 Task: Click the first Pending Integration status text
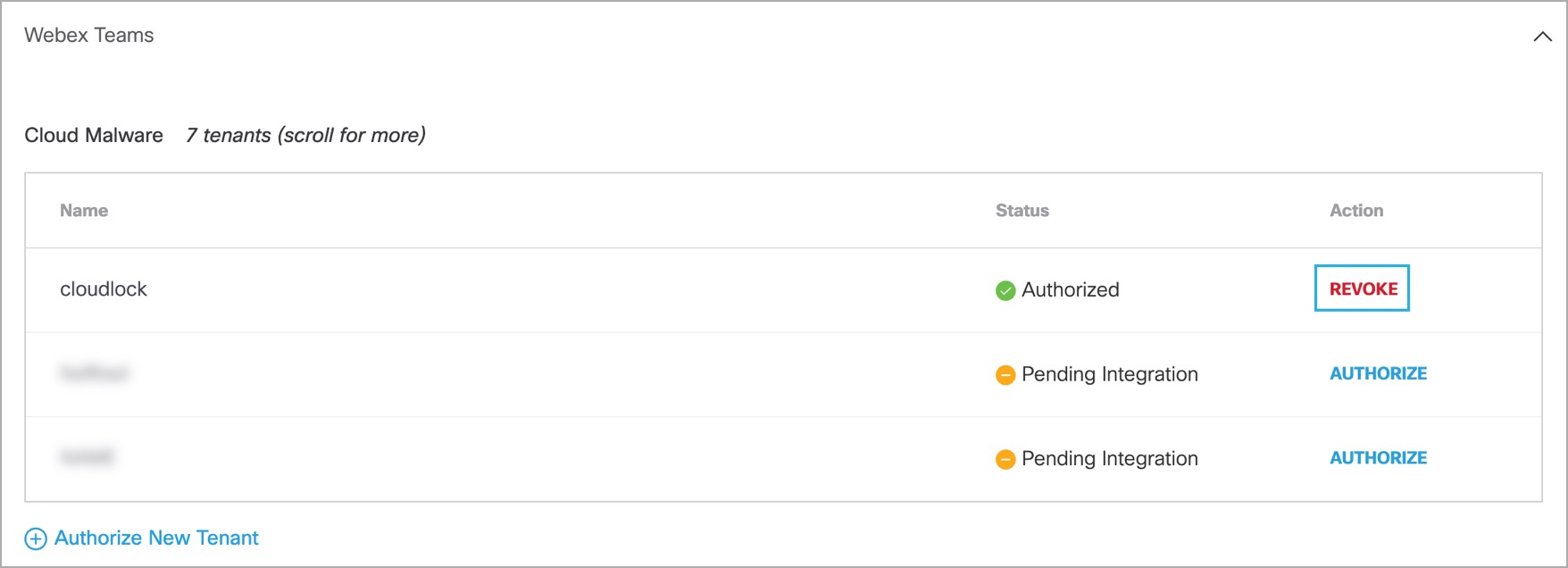tap(1110, 374)
